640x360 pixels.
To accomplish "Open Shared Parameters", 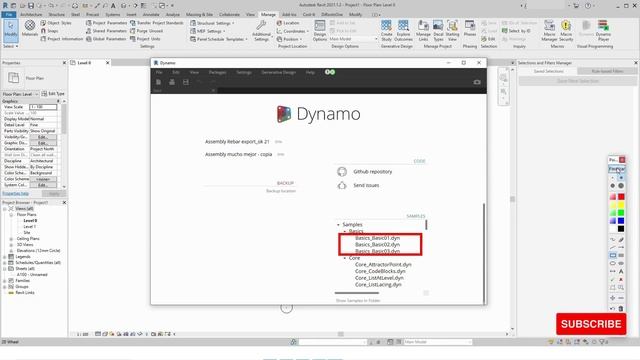I will 106,31.
